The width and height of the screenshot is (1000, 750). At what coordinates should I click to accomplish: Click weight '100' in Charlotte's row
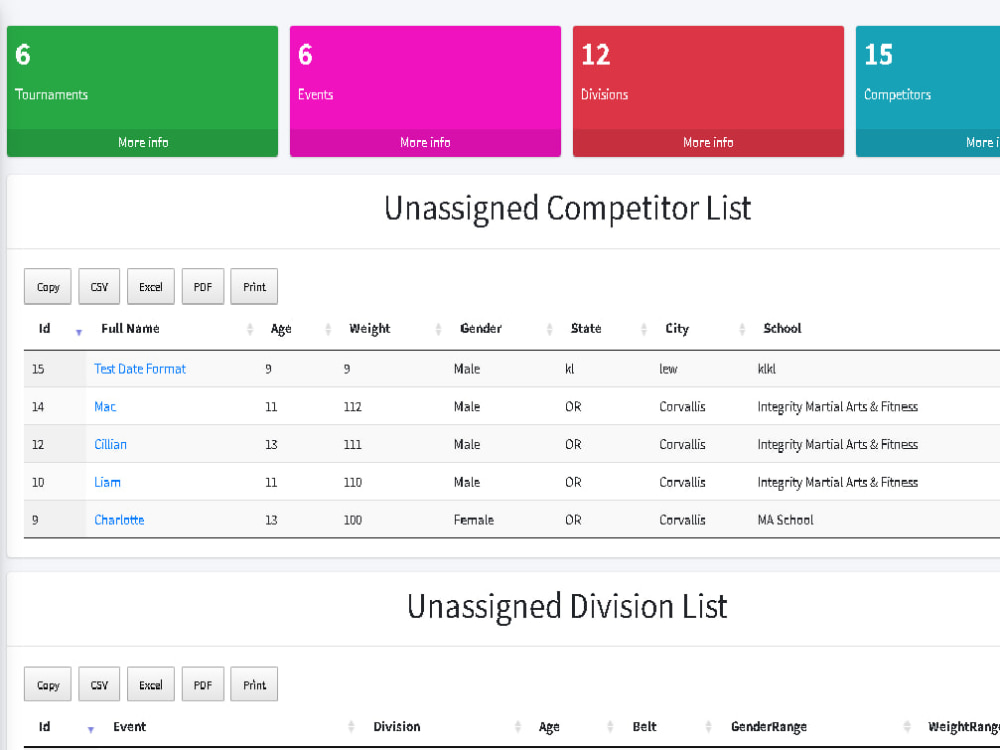click(353, 520)
